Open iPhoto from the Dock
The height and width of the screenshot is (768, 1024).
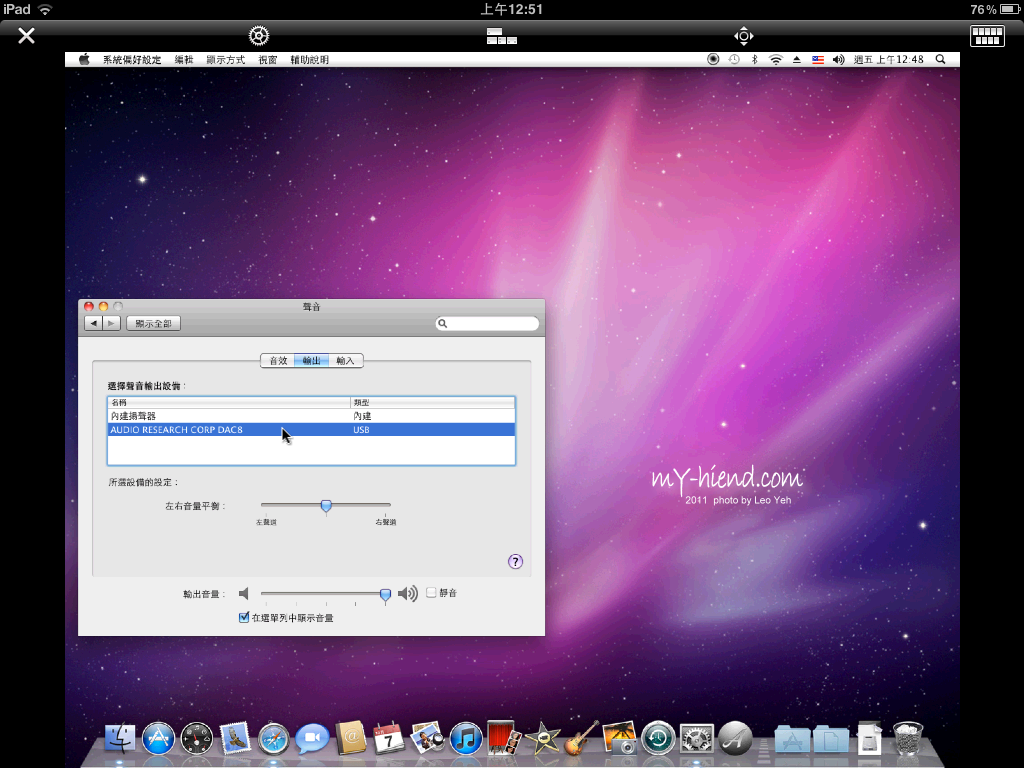[x=619, y=737]
